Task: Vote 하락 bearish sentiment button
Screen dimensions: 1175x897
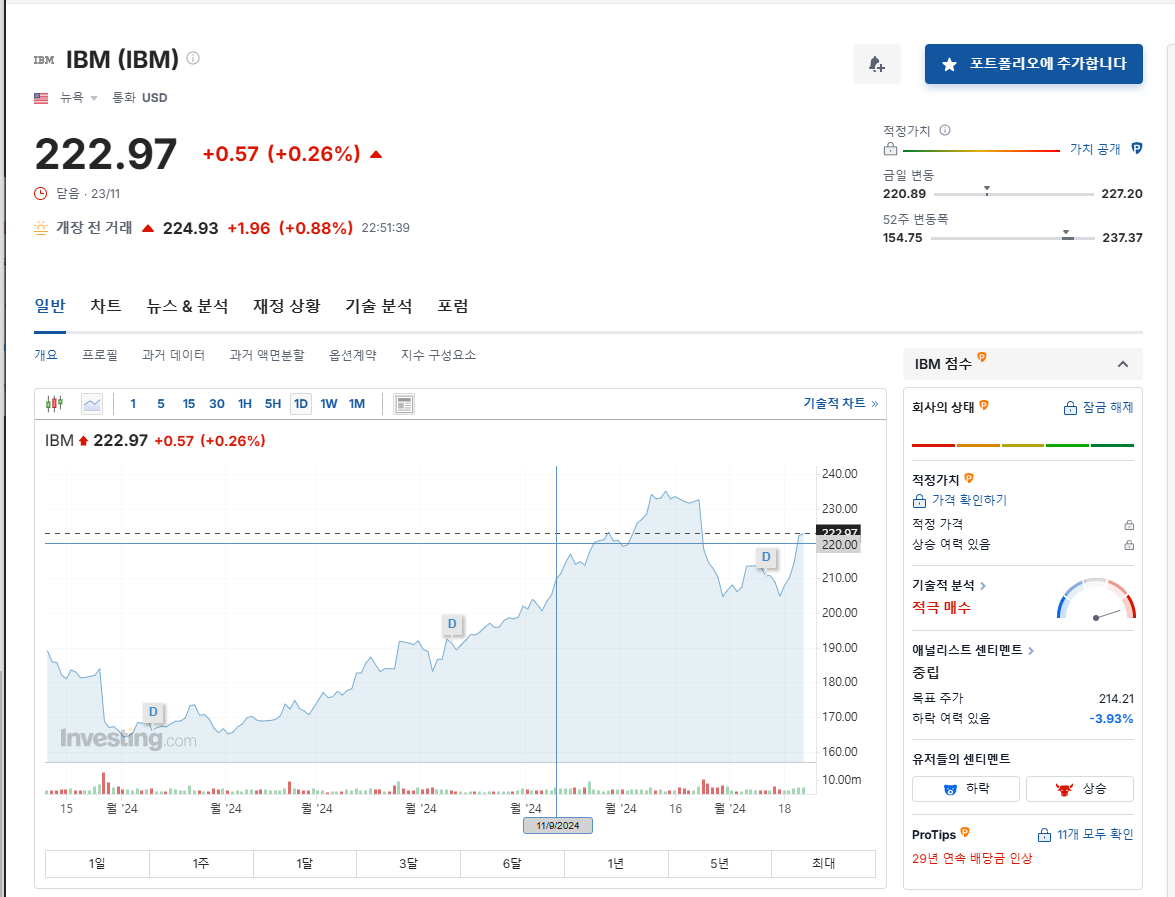Action: coord(966,788)
